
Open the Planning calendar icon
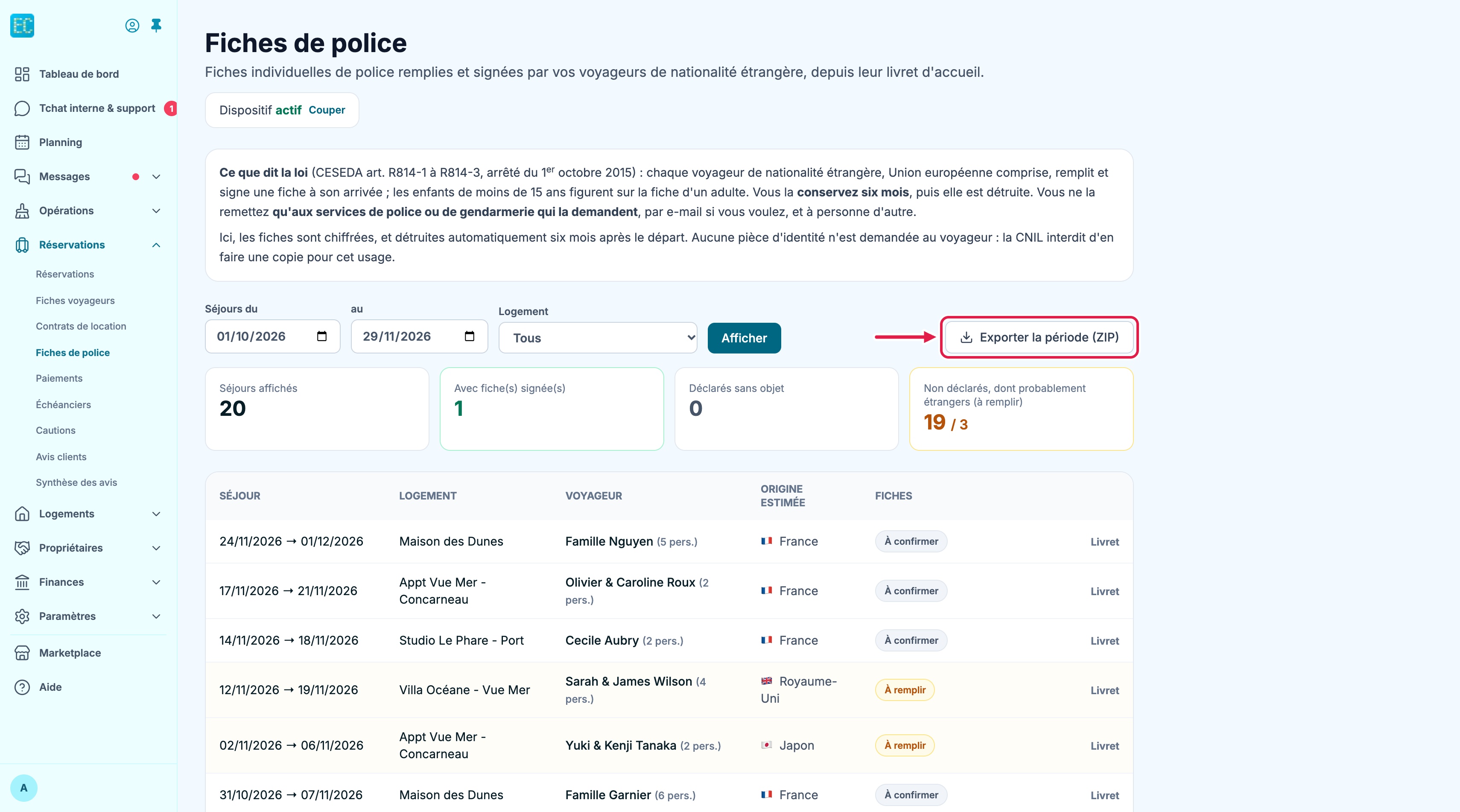coord(22,142)
